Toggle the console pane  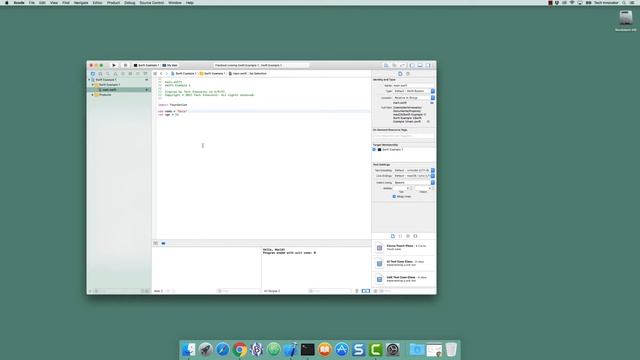[x=368, y=291]
